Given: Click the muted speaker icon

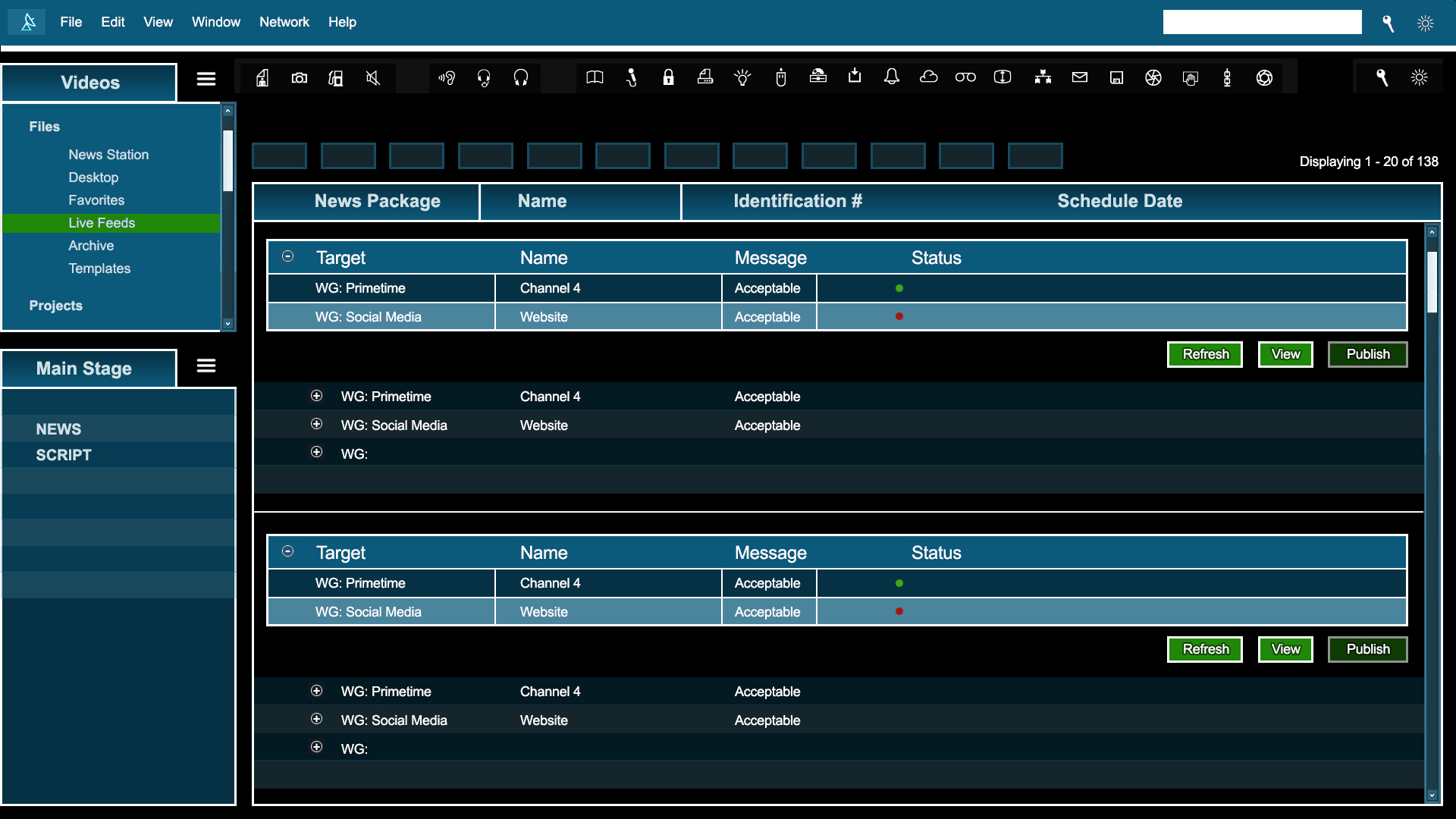Looking at the screenshot, I should 372,78.
